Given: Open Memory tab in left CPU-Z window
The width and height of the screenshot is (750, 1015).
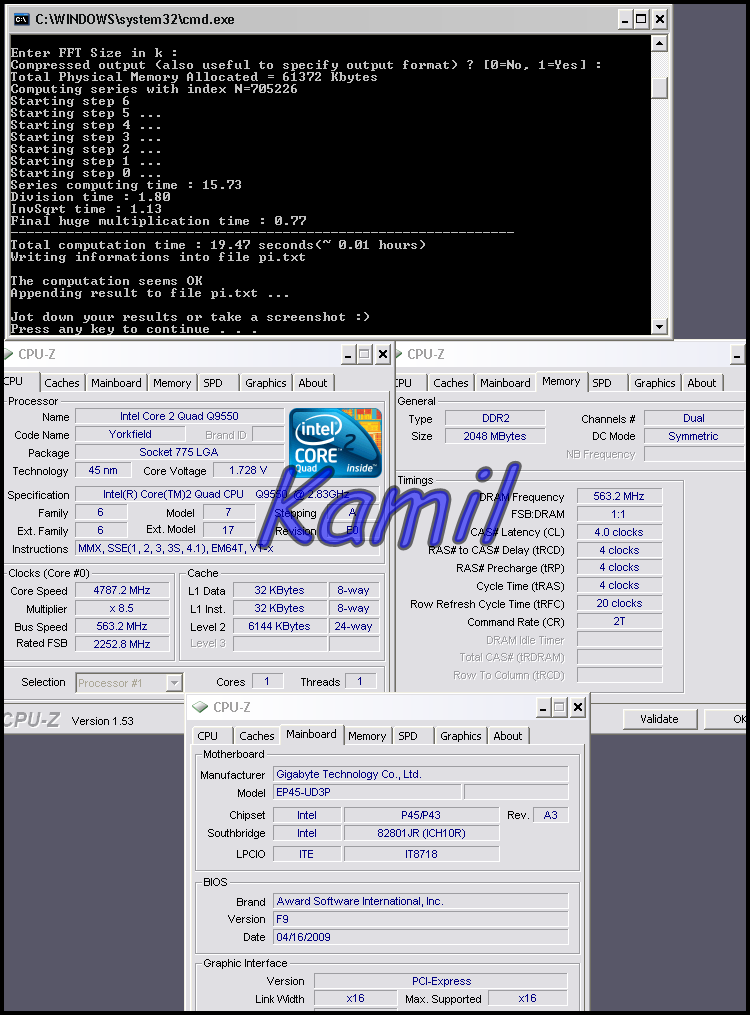Looking at the screenshot, I should [171, 383].
